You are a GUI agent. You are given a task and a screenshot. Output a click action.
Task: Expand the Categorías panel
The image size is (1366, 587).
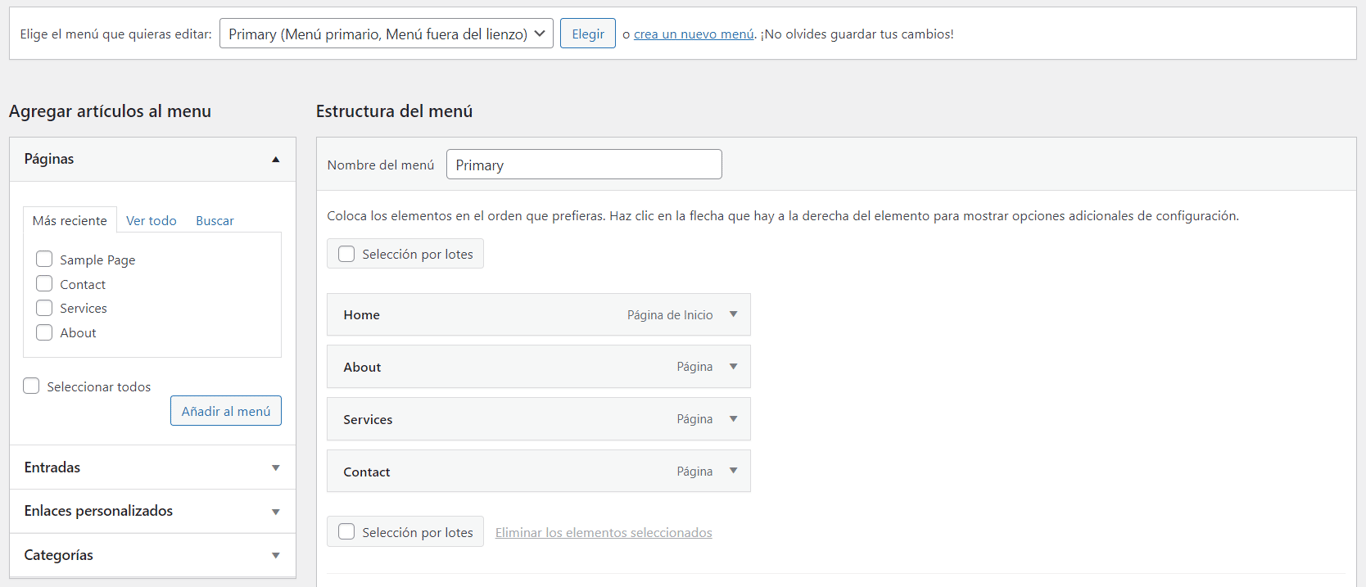click(275, 555)
